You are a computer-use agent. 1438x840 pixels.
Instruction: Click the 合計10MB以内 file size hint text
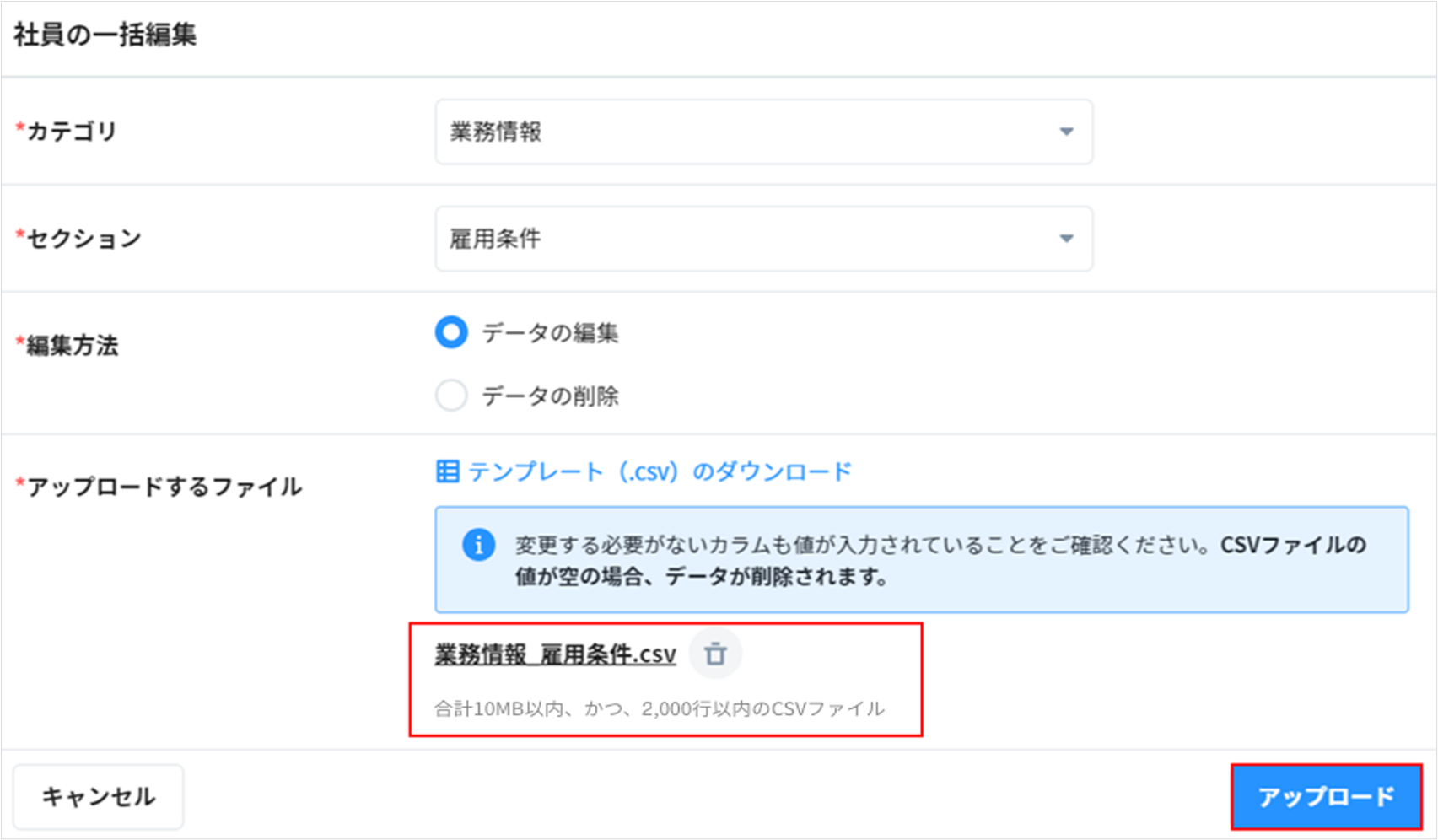click(x=659, y=708)
